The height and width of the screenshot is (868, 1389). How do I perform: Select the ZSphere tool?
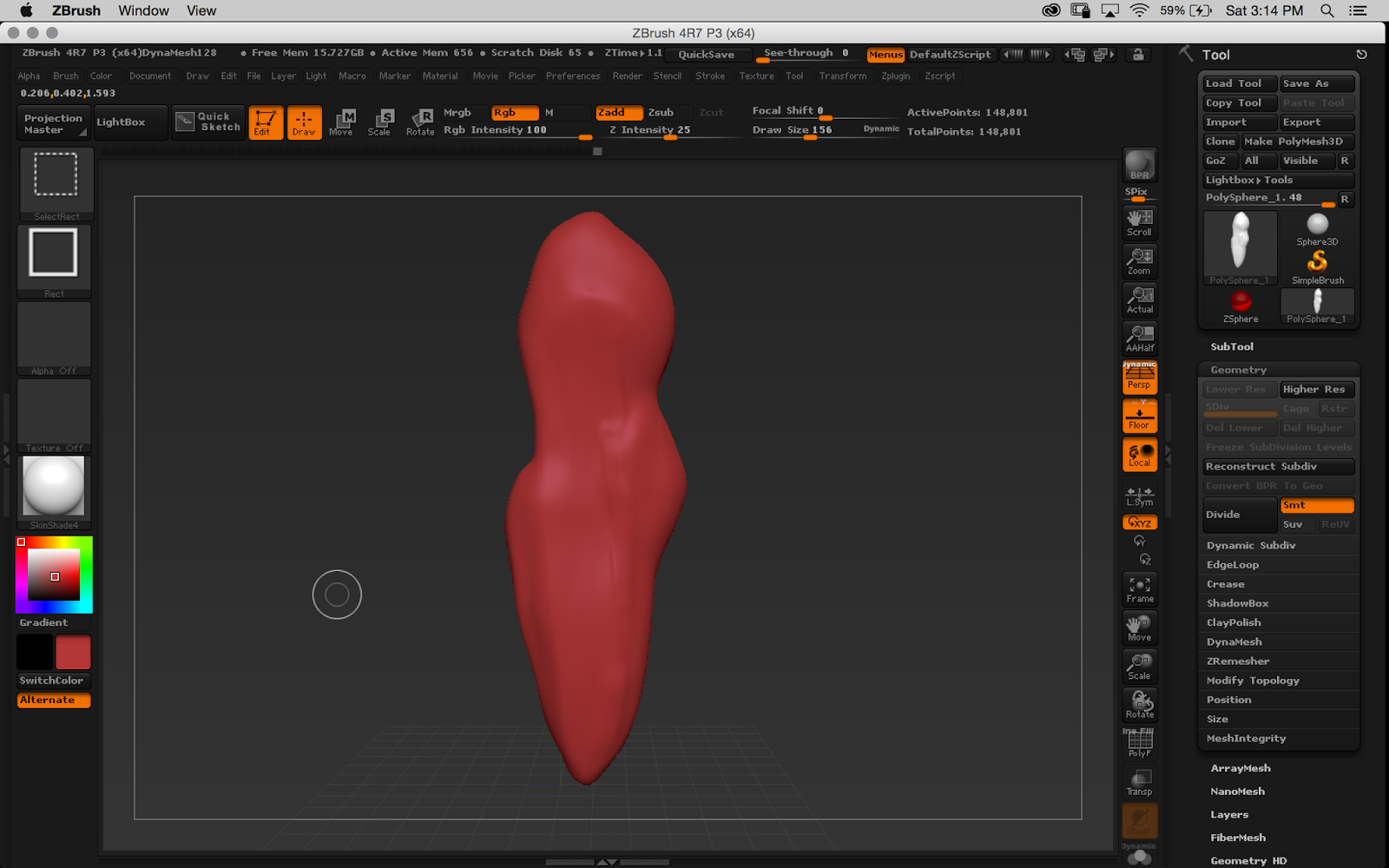tap(1241, 306)
